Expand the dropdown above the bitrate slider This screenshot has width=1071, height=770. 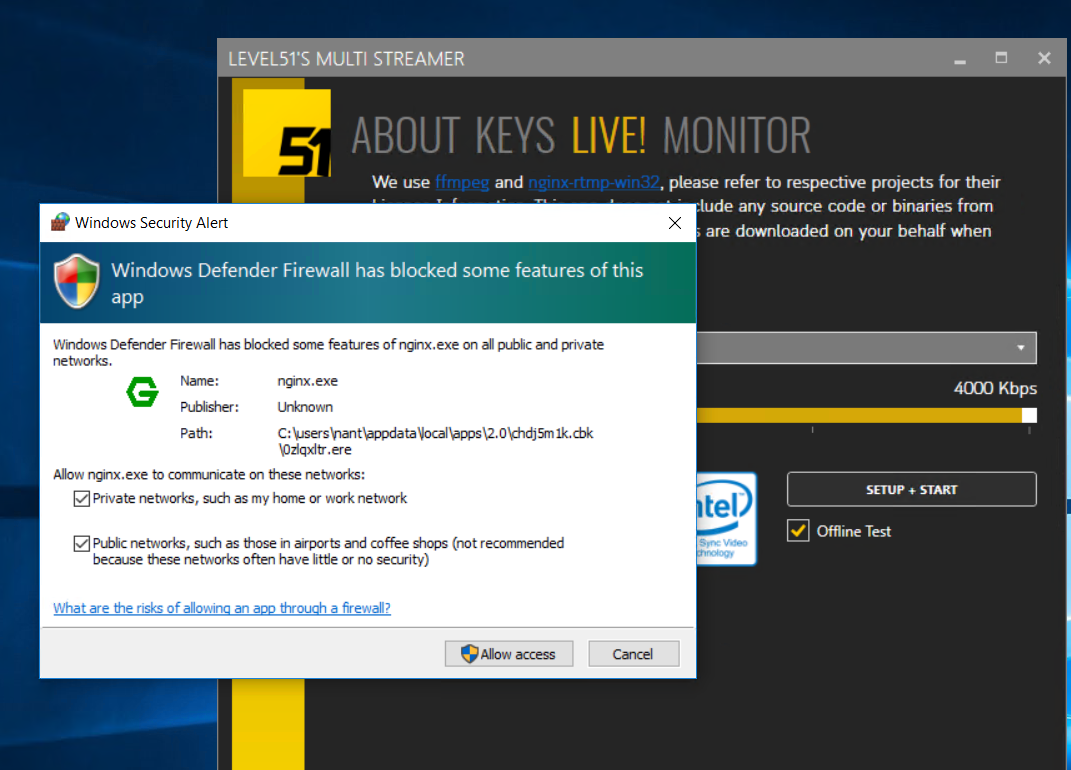(x=1020, y=348)
